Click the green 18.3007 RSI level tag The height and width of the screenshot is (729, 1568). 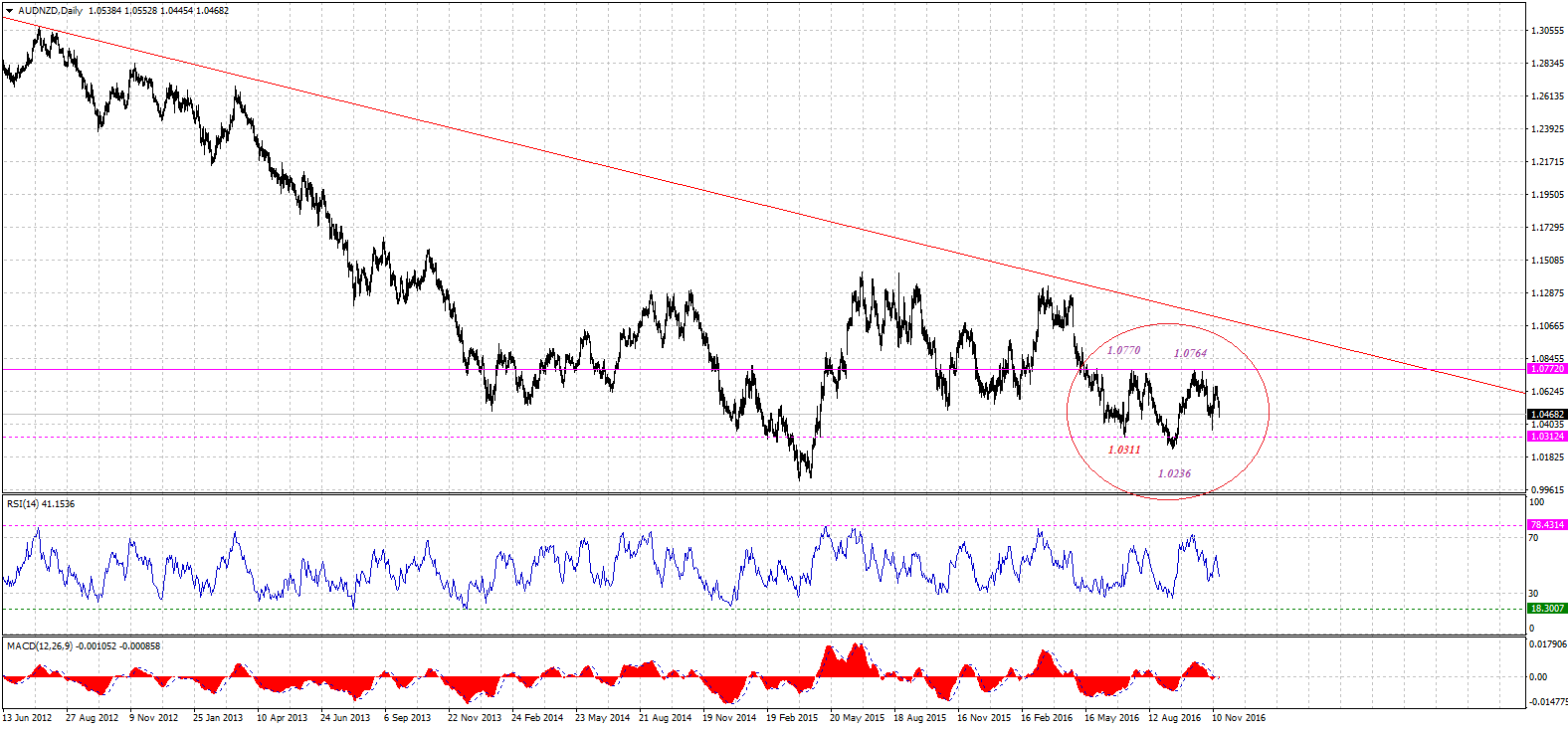pyautogui.click(x=1547, y=609)
